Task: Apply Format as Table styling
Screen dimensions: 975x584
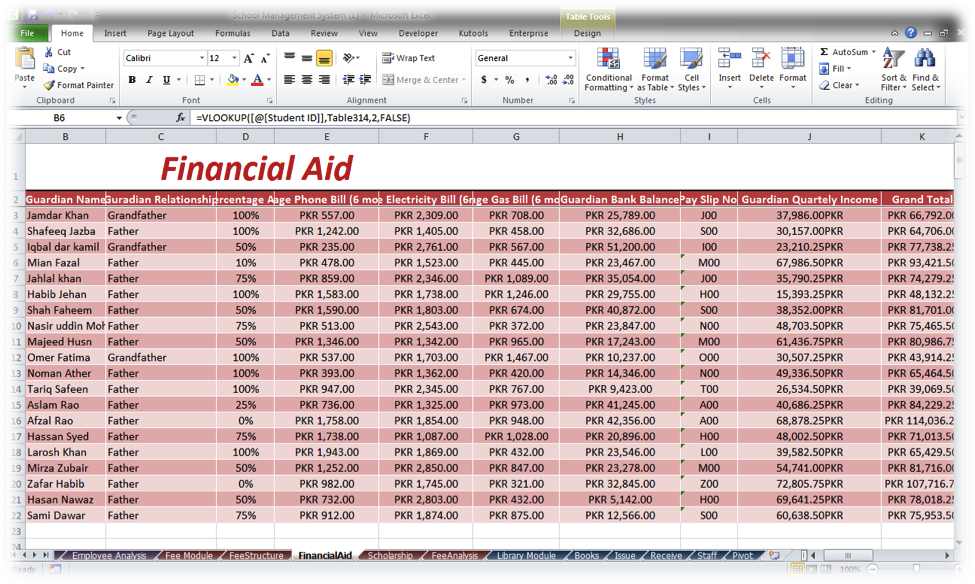Action: 655,70
